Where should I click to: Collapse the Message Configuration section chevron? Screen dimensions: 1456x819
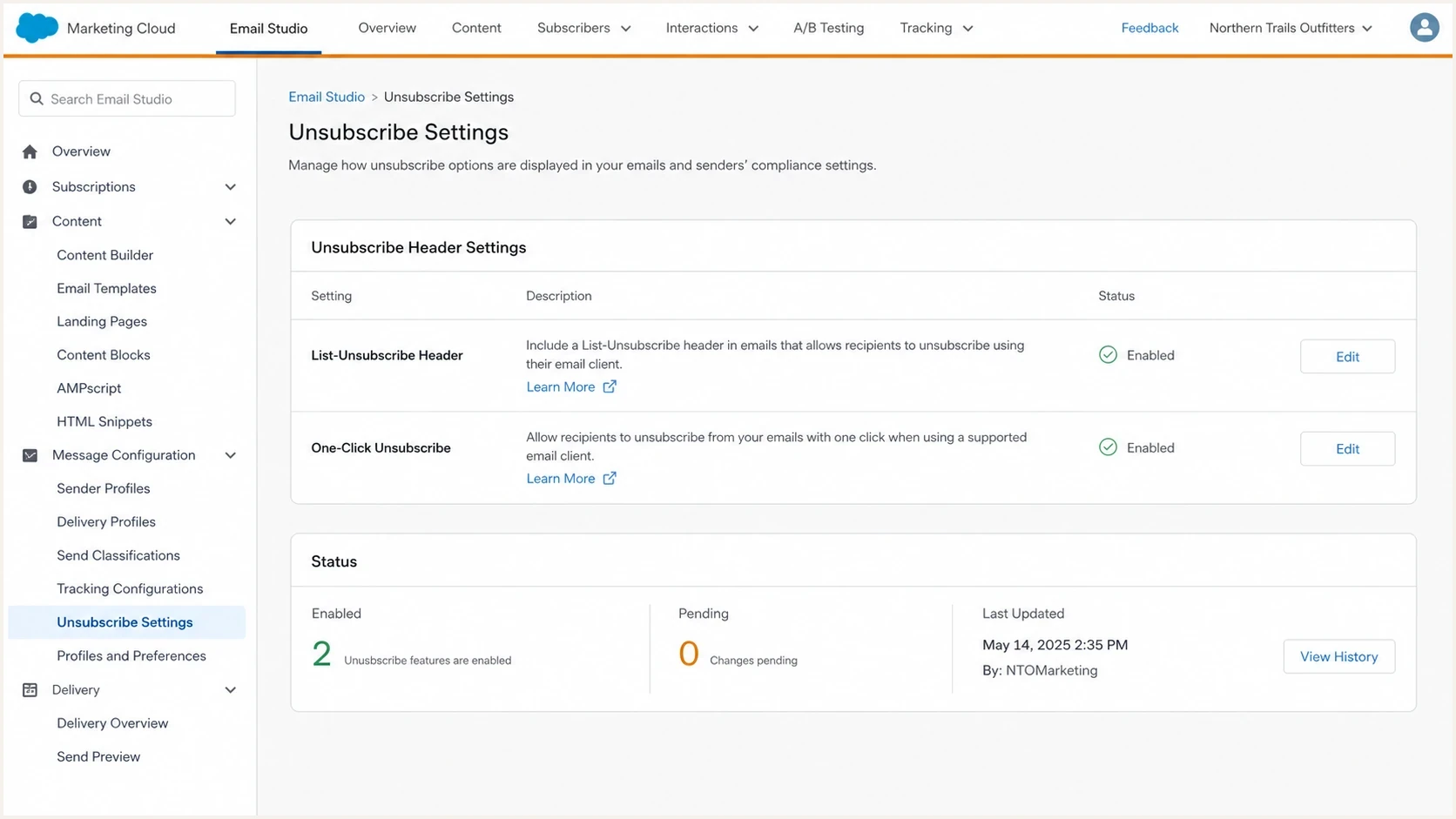point(230,455)
